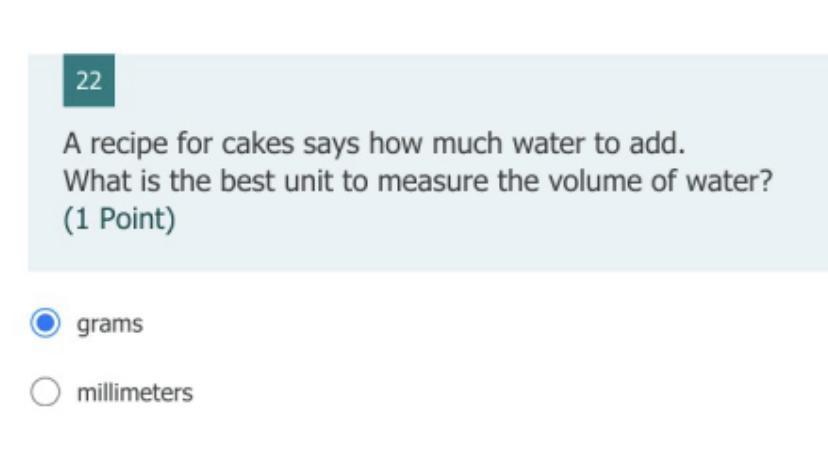This screenshot has width=828, height=460.
Task: Select the grams radio button
Action: (x=45, y=324)
